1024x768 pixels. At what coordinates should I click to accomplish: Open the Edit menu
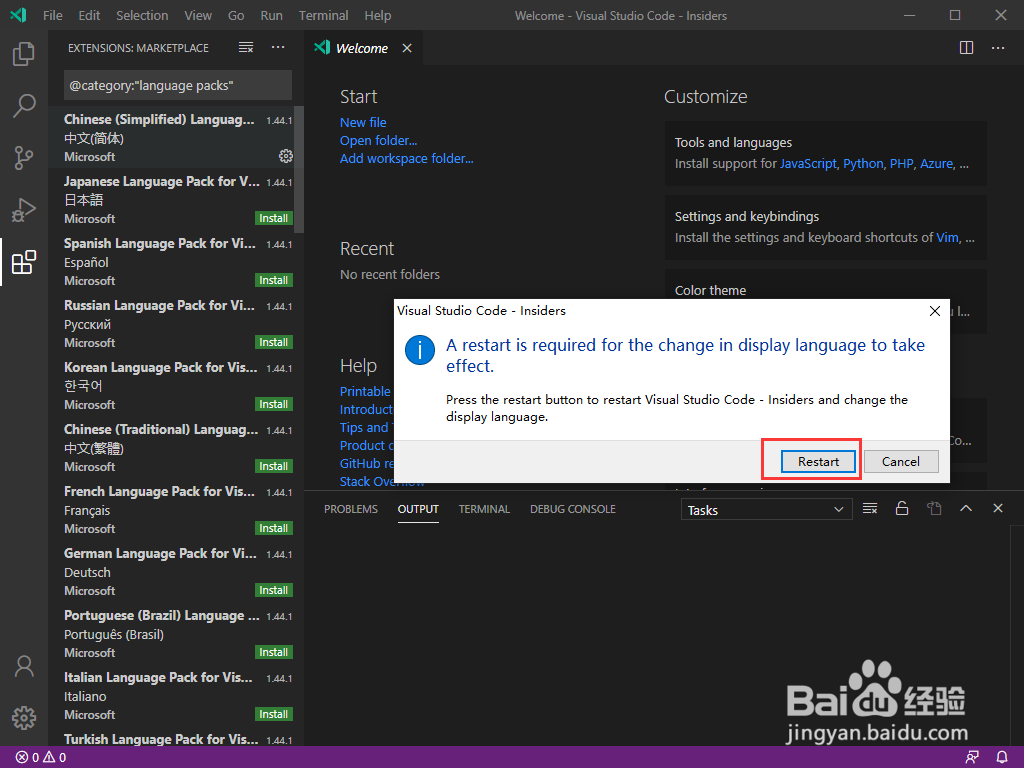(89, 15)
